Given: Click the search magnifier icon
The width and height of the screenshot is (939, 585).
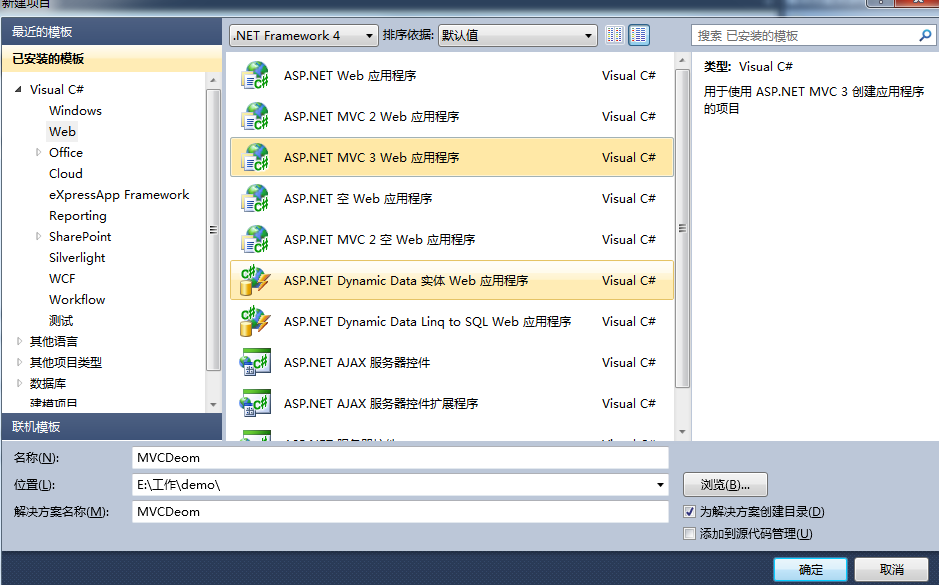Looking at the screenshot, I should coord(925,35).
